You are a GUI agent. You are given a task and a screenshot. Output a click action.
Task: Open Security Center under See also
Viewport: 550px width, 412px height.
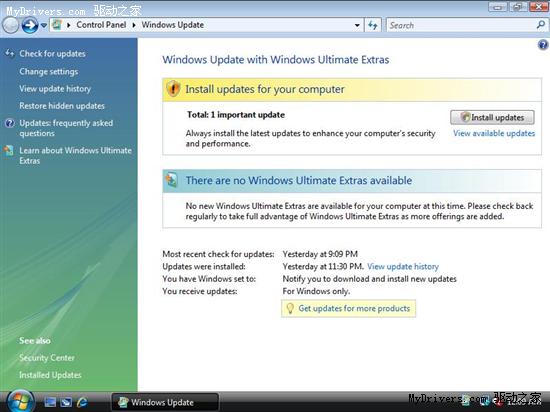(x=47, y=358)
